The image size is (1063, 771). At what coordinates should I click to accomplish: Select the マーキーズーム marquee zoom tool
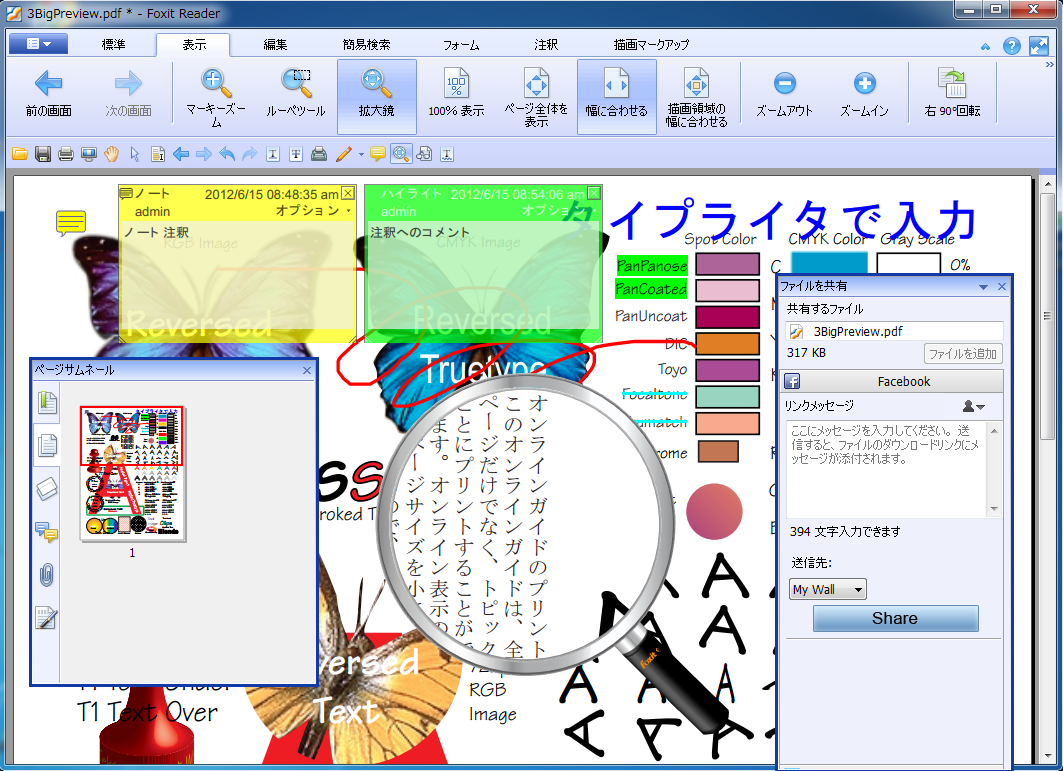coord(216,97)
